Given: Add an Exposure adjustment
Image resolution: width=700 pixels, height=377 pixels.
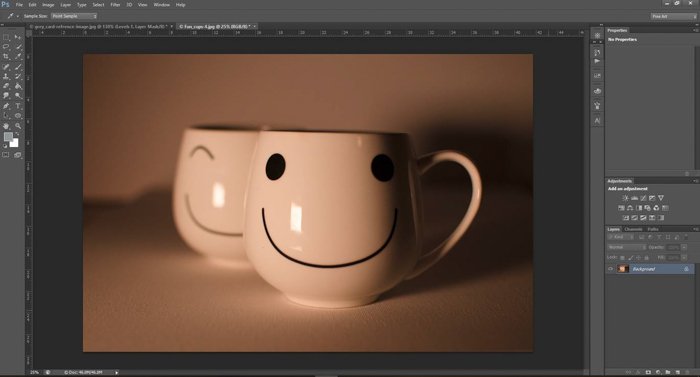Looking at the screenshot, I should tap(652, 198).
